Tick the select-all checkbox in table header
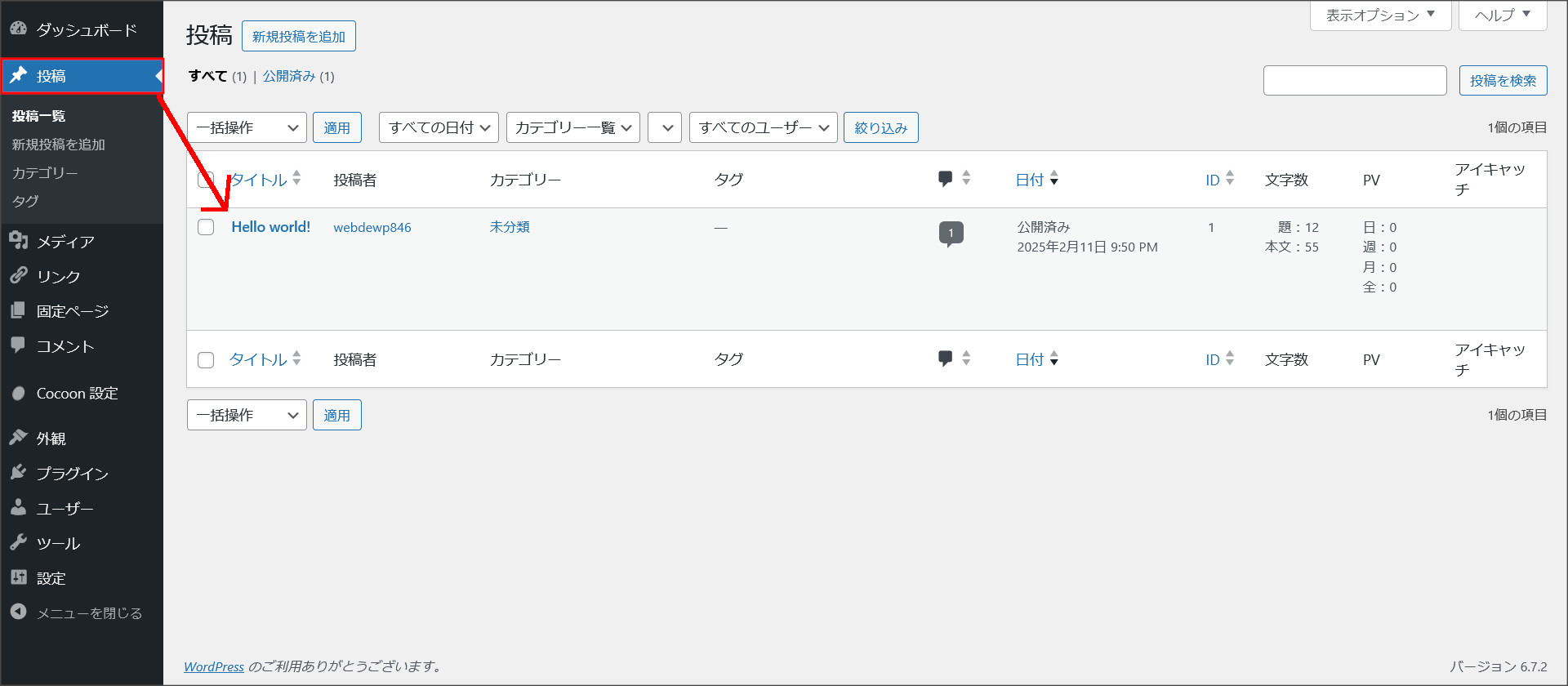The width and height of the screenshot is (1568, 686). point(206,180)
